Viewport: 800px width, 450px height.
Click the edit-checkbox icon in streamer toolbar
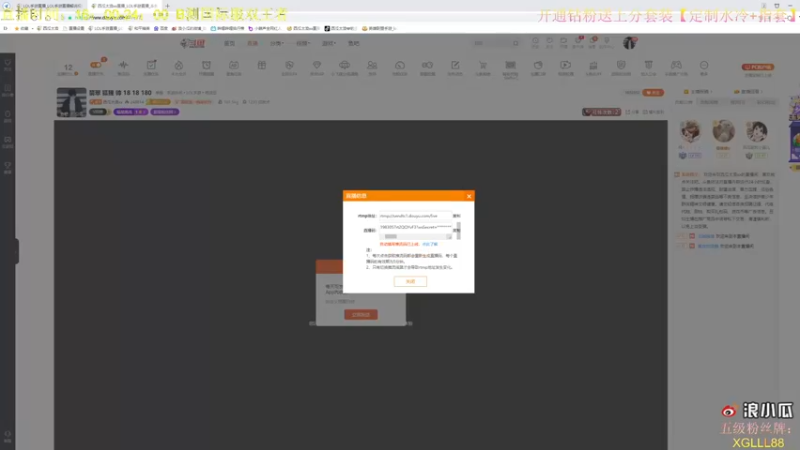click(x=151, y=67)
